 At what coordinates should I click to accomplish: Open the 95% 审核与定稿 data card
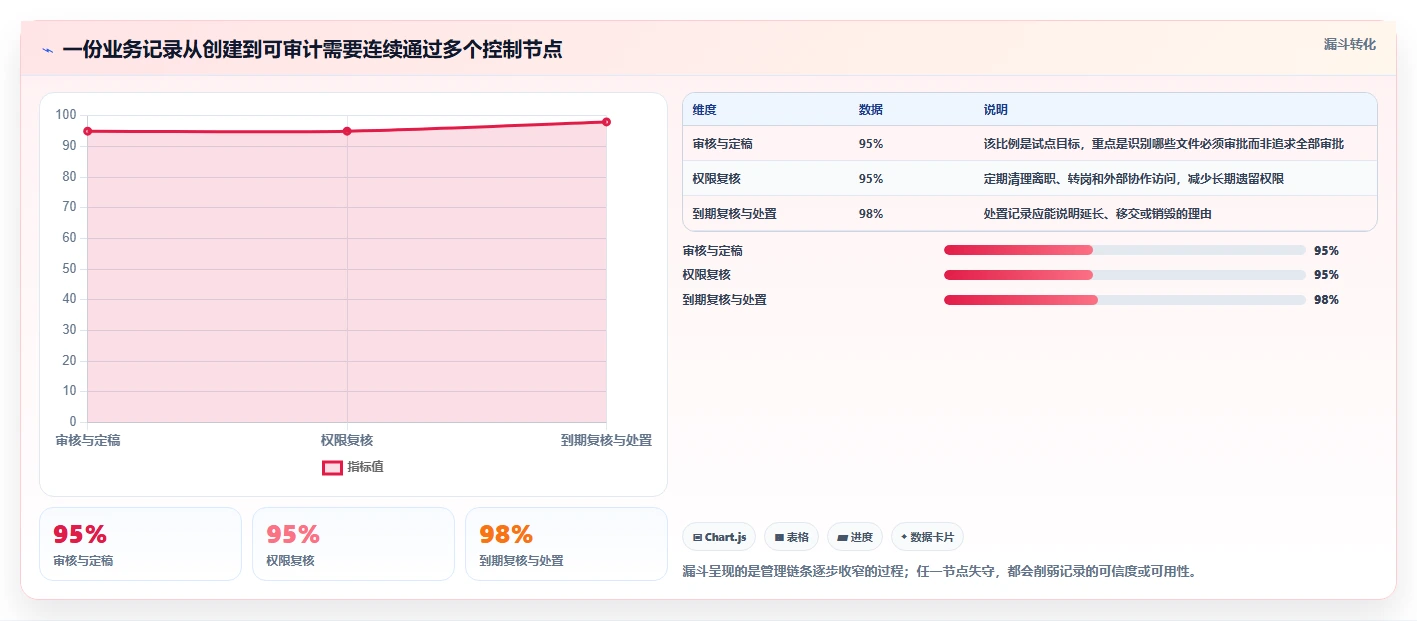[x=141, y=544]
